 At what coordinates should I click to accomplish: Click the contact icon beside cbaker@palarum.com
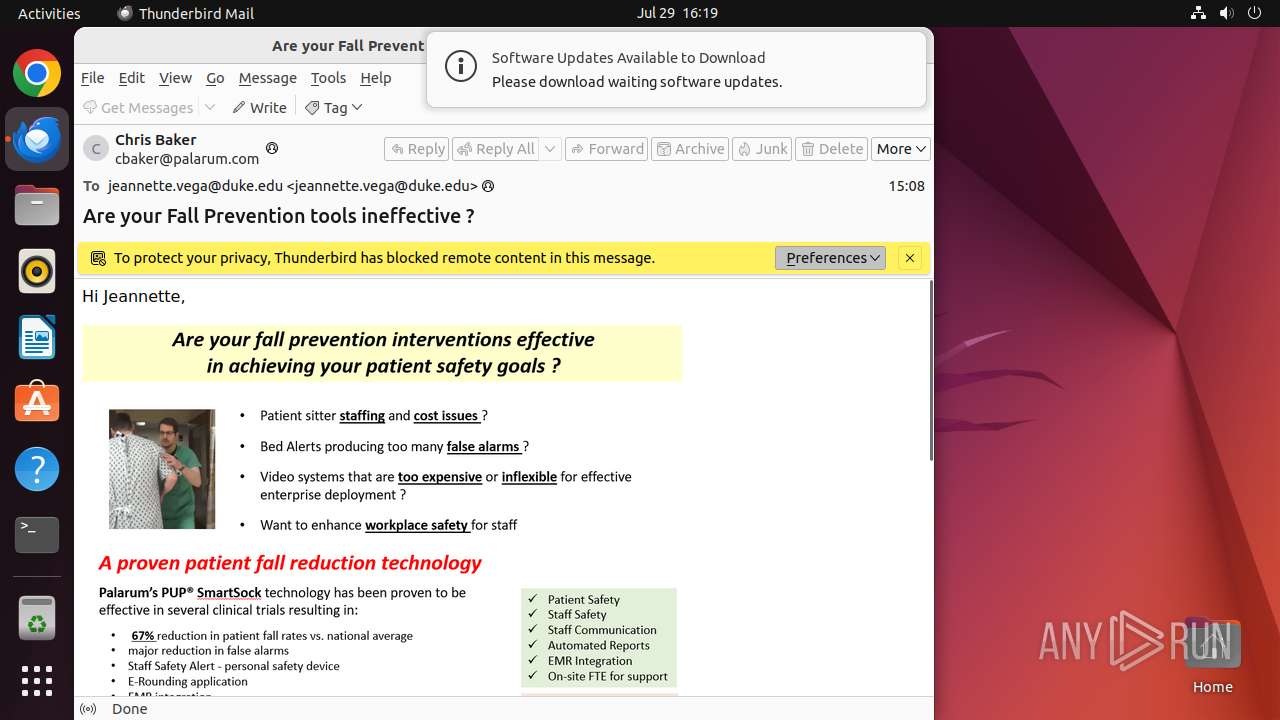[271, 148]
